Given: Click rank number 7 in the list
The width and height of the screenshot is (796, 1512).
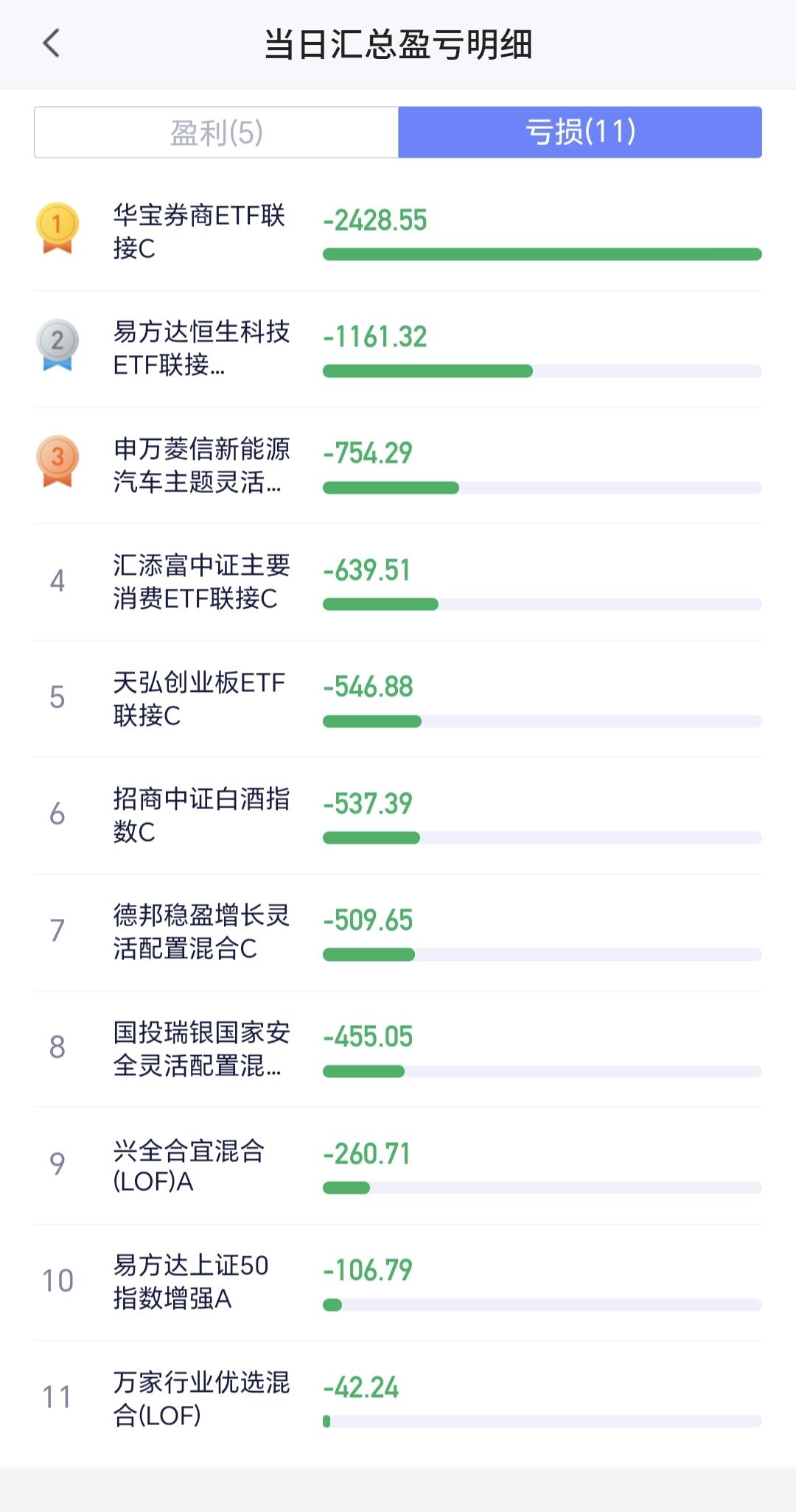Looking at the screenshot, I should [57, 931].
